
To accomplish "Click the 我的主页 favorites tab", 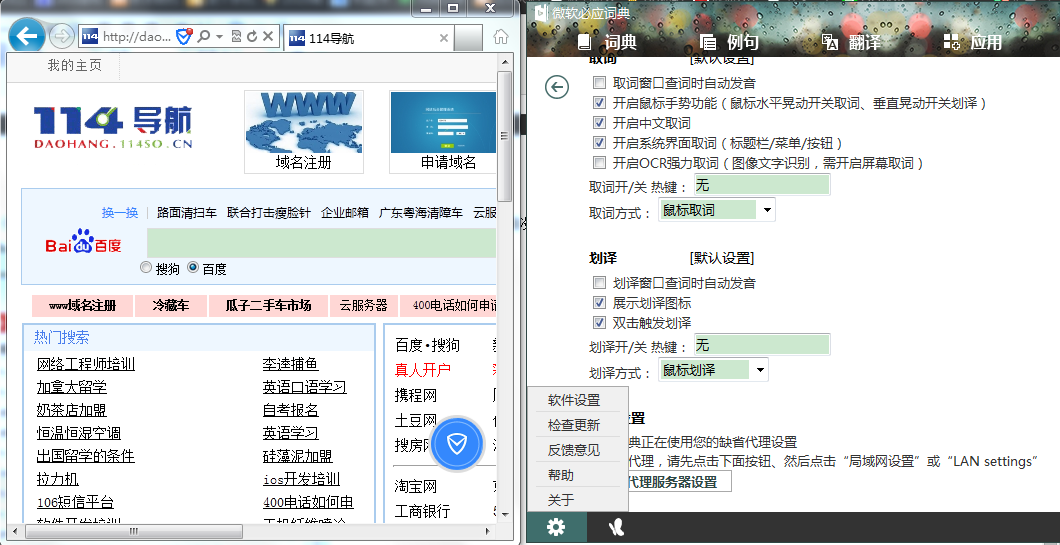I will (74, 66).
